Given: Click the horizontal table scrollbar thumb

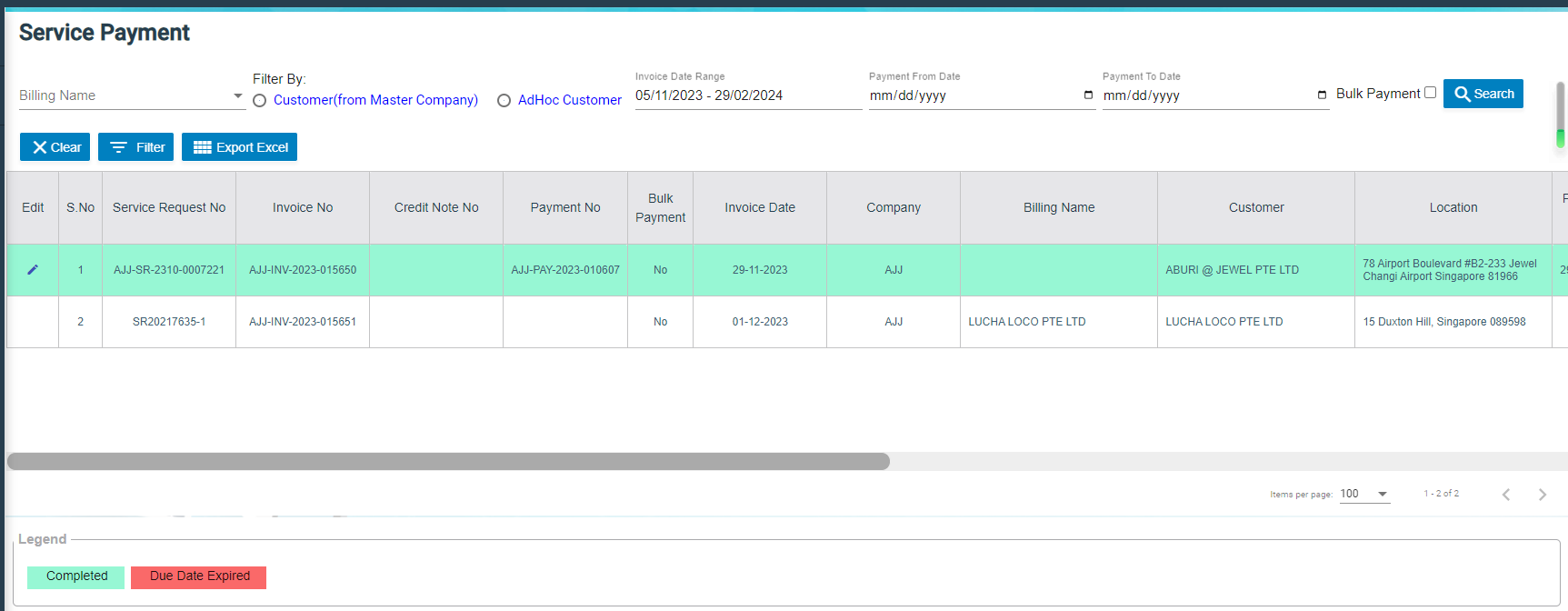Looking at the screenshot, I should point(448,462).
